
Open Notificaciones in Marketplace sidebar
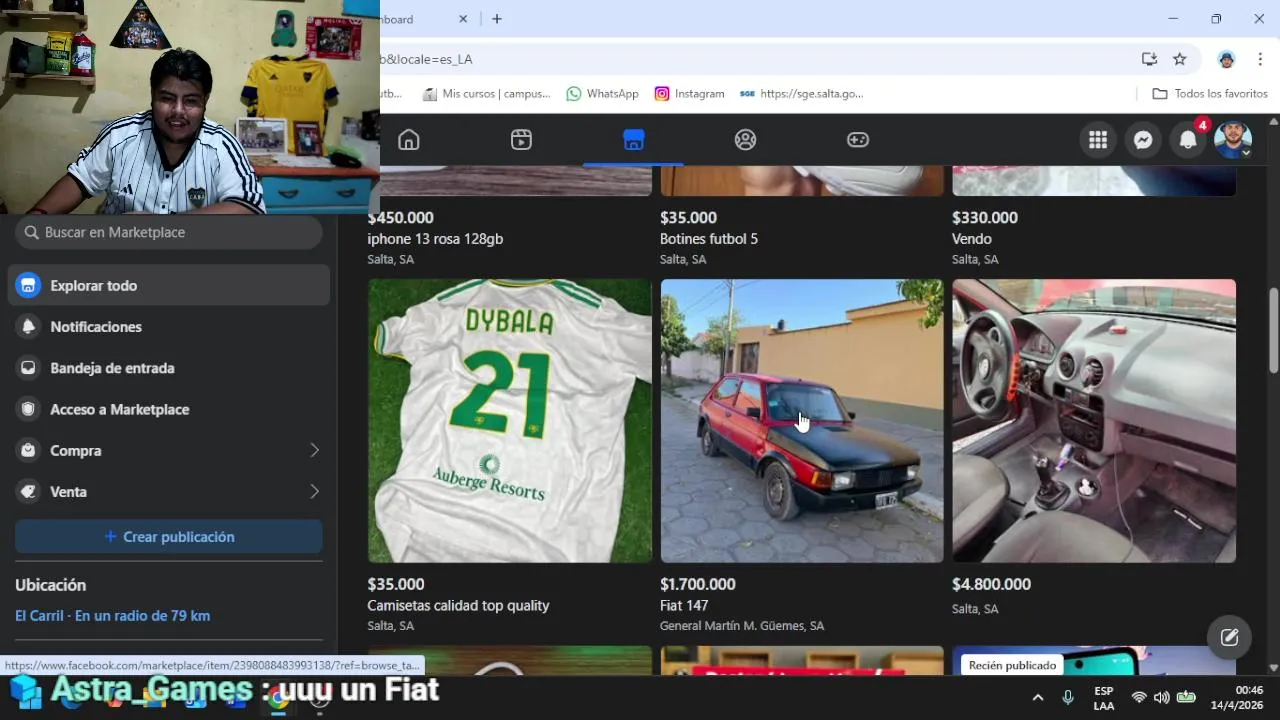tap(169, 327)
